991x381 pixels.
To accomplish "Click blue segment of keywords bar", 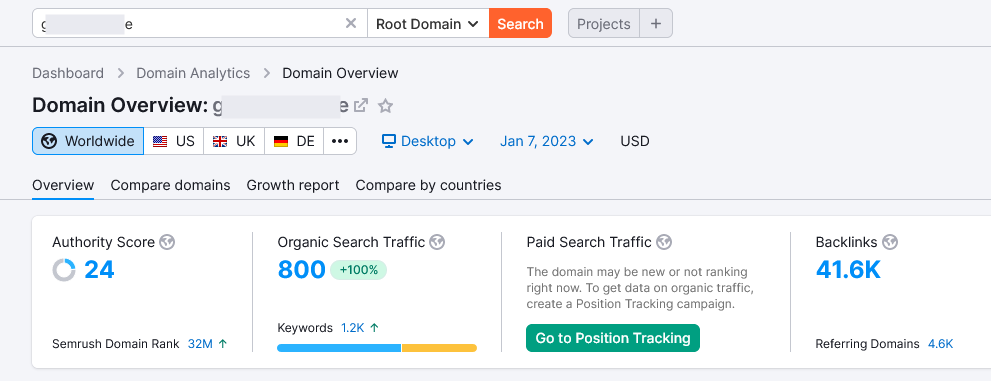I will click(339, 348).
